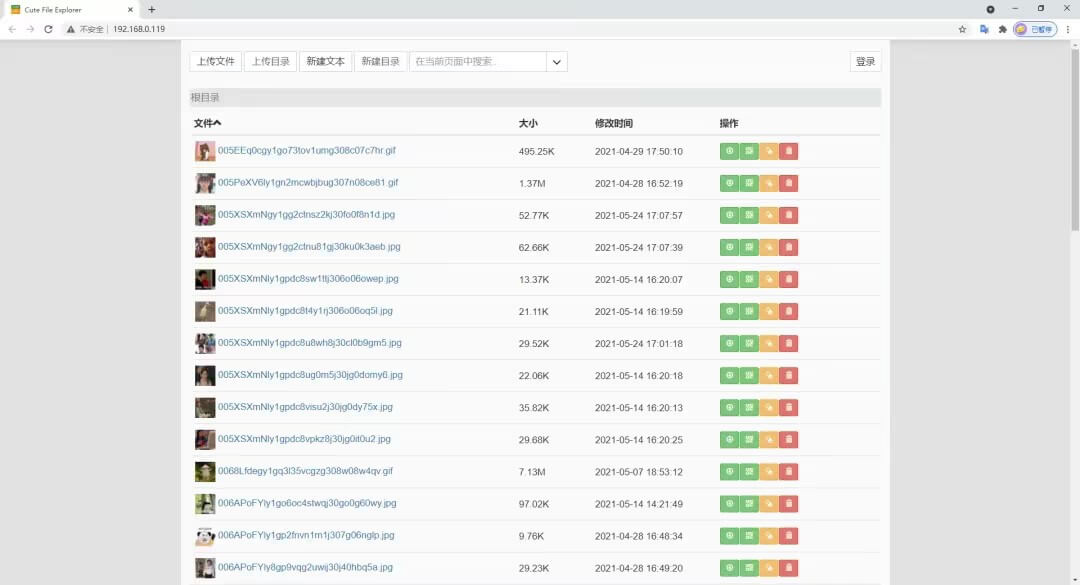Click the 登录 login button
This screenshot has height=585, width=1080.
tap(864, 61)
